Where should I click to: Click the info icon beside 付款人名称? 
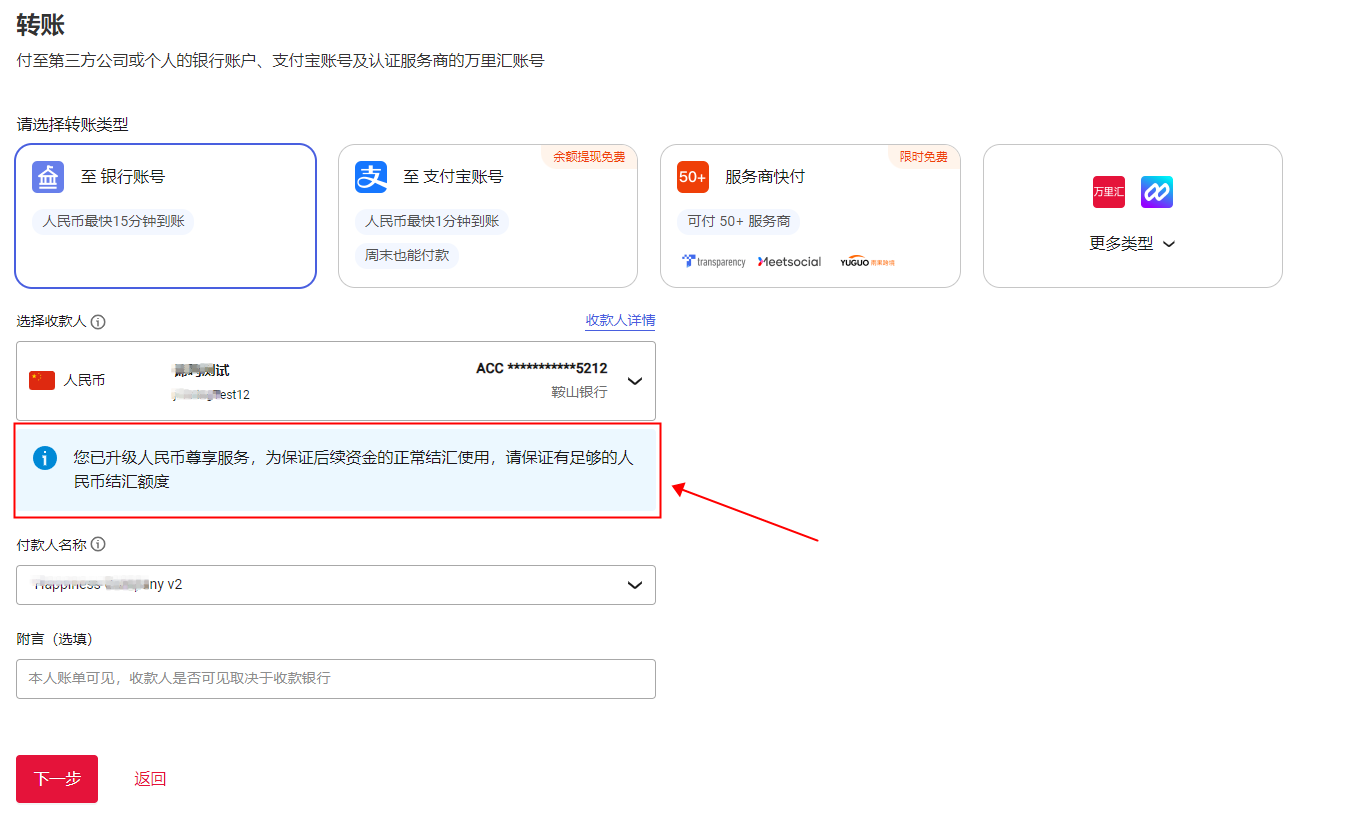click(x=98, y=543)
